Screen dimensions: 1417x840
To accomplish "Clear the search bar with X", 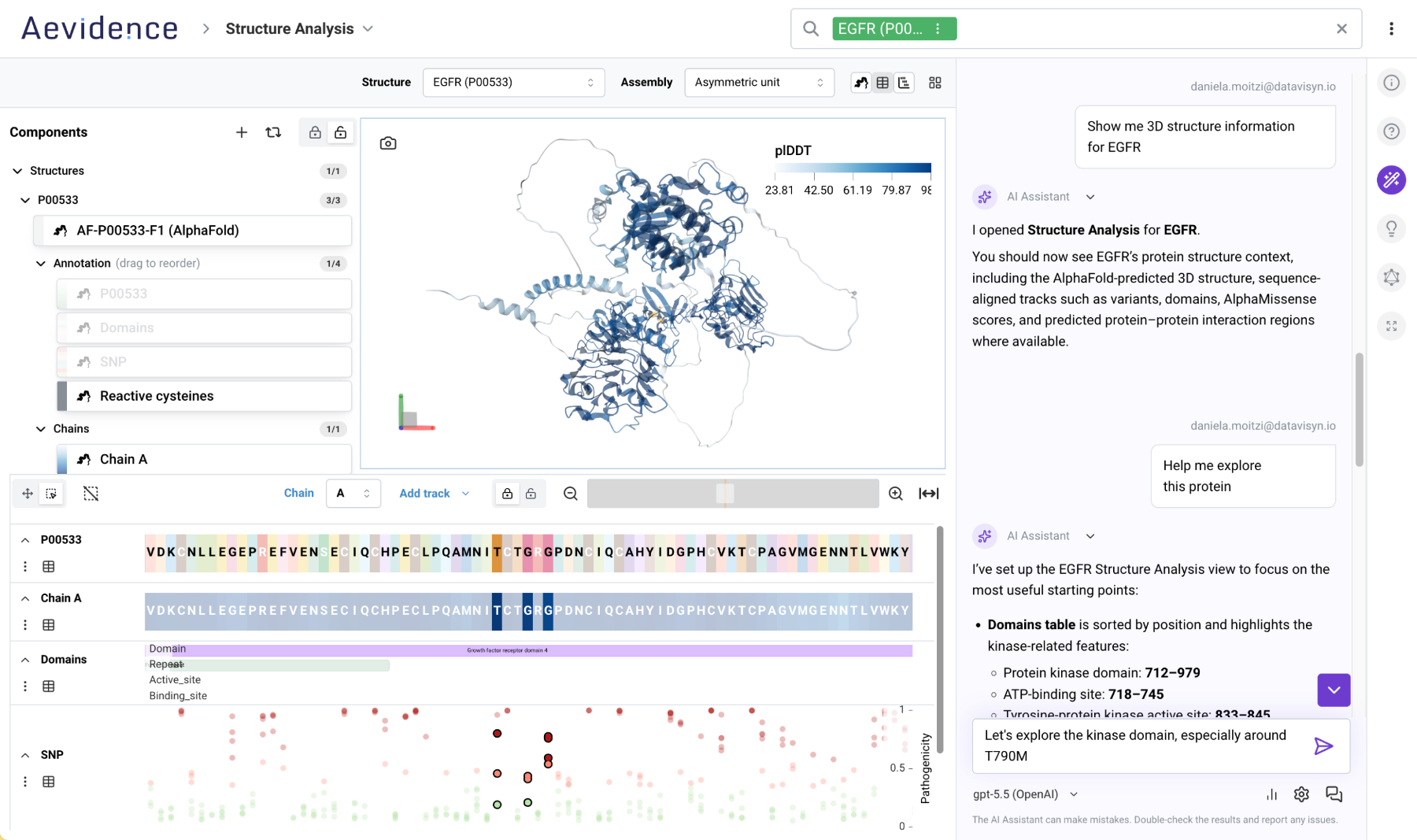I will 1341,29.
